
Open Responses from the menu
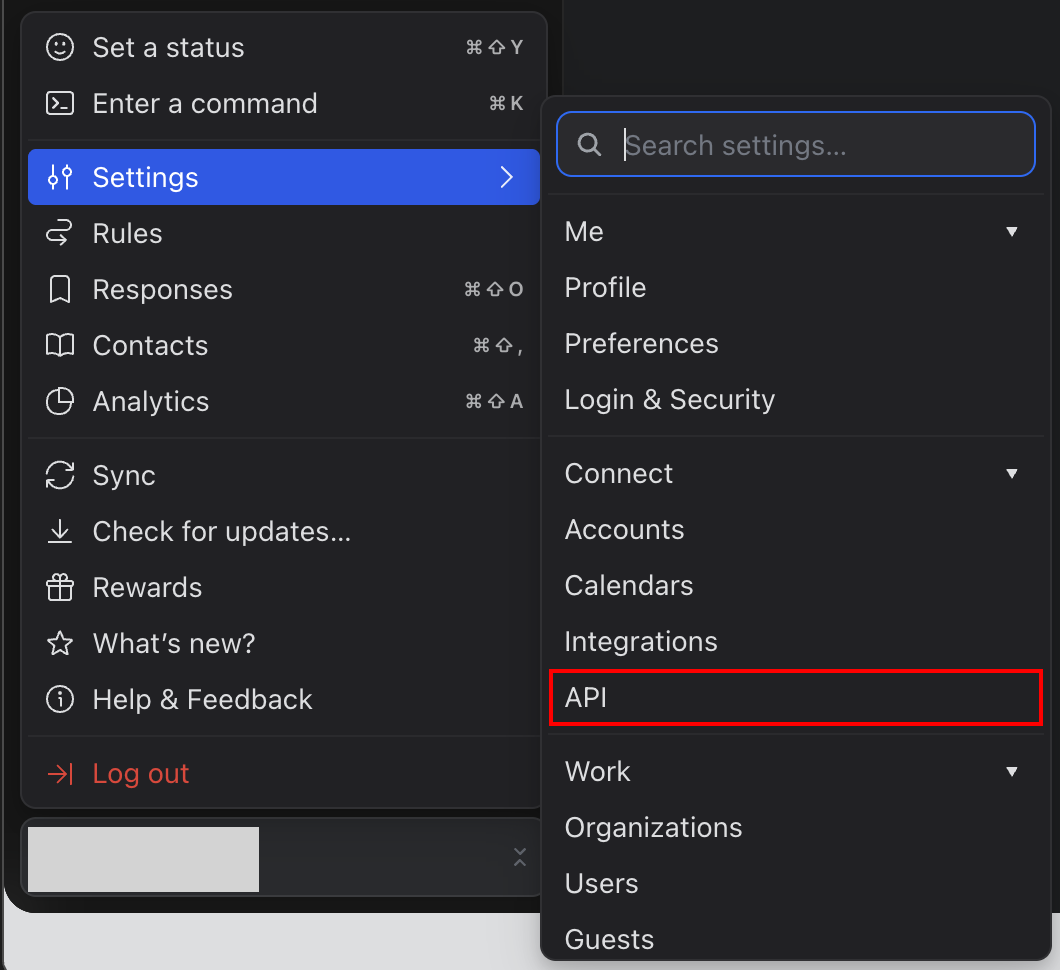point(284,289)
